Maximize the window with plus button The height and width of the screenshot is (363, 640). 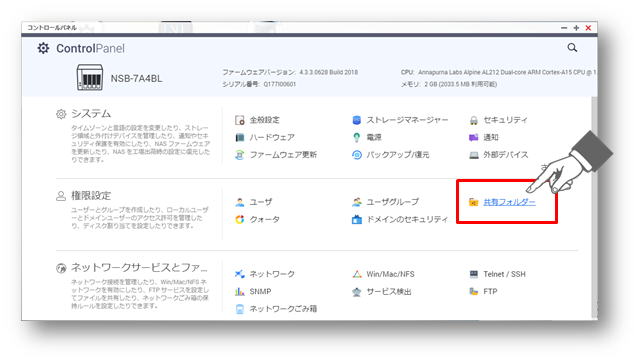pyautogui.click(x=576, y=28)
